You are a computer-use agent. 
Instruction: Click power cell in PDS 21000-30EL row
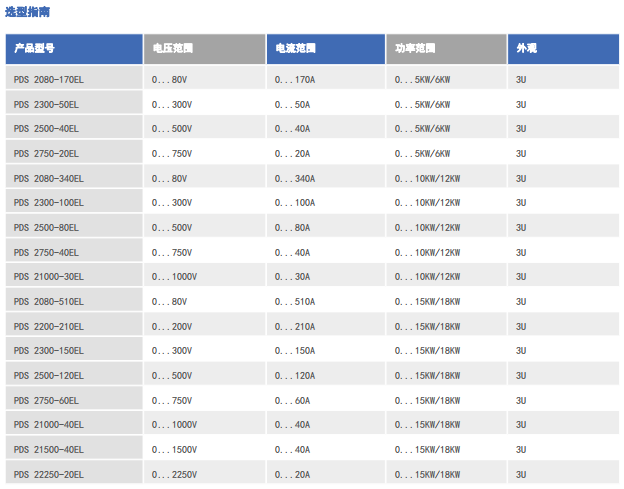[446, 277]
